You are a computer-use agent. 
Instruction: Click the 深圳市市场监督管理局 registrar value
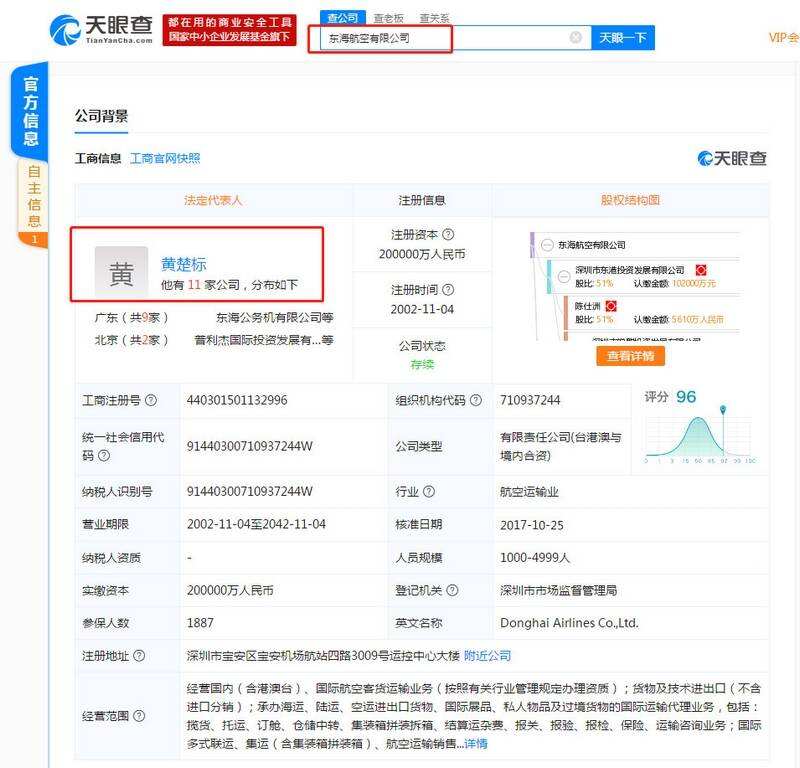pyautogui.click(x=558, y=590)
